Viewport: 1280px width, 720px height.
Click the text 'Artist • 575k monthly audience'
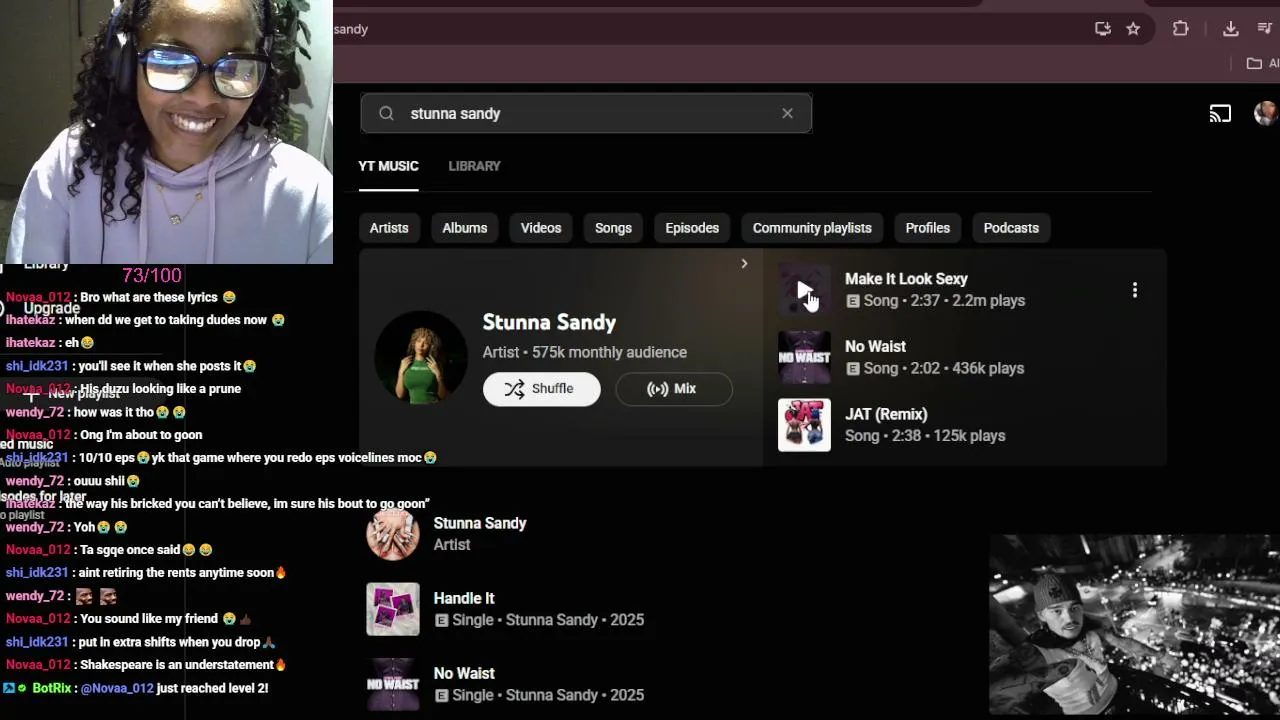(585, 352)
